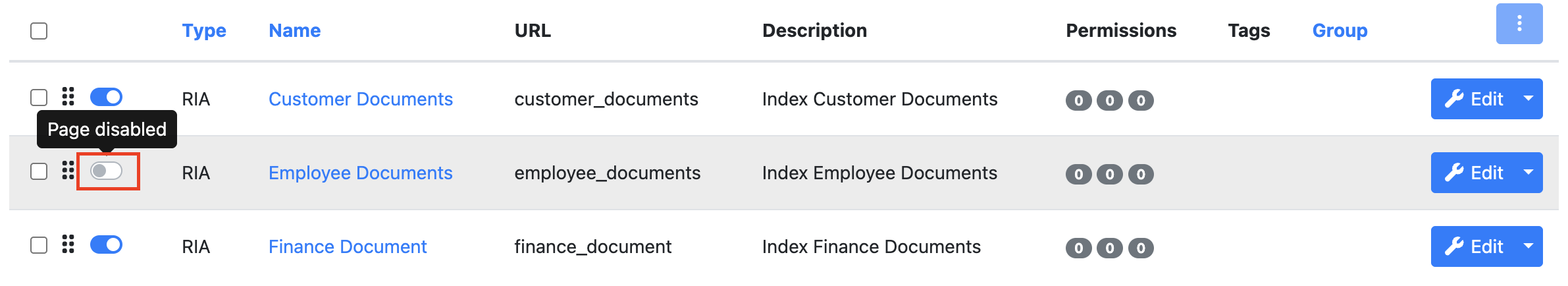Click the Index Customer Documents description
This screenshot has height=286, width=1568.
tap(880, 99)
